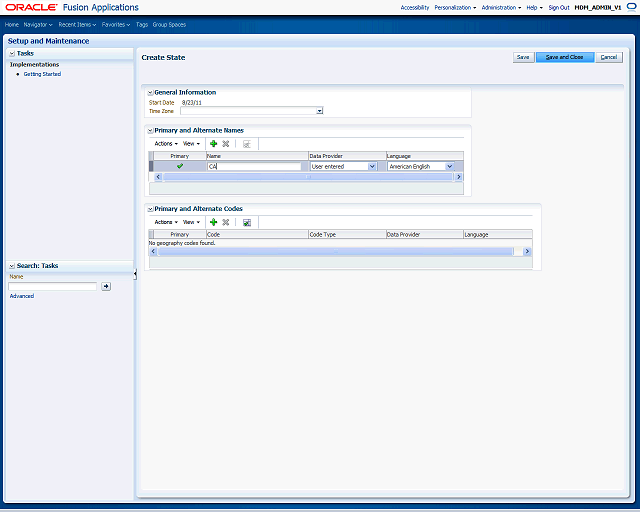Open the Language 'American English' dropdown
The width and height of the screenshot is (640, 512).
pyautogui.click(x=449, y=166)
